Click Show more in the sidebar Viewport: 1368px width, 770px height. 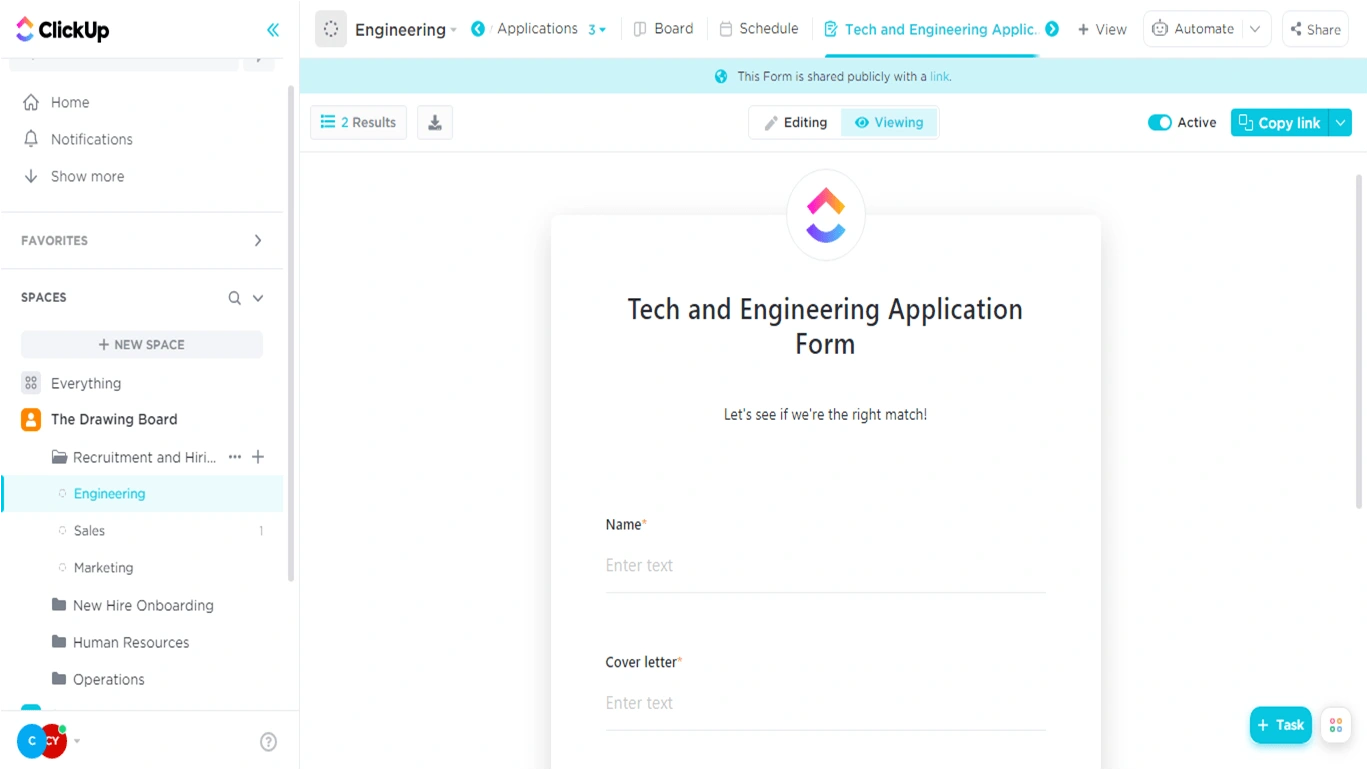[x=88, y=176]
